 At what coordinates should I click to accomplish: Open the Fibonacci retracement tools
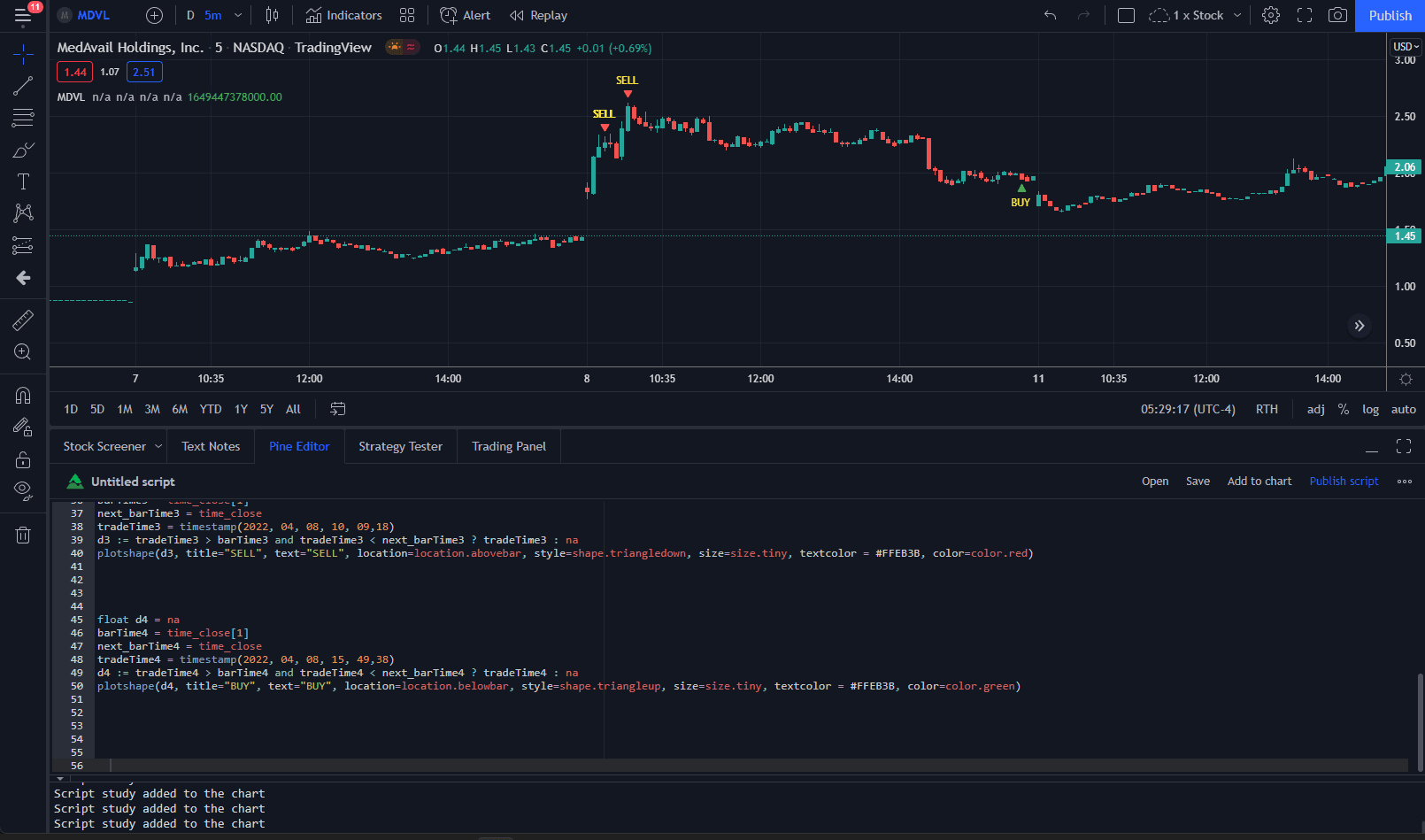[x=23, y=117]
